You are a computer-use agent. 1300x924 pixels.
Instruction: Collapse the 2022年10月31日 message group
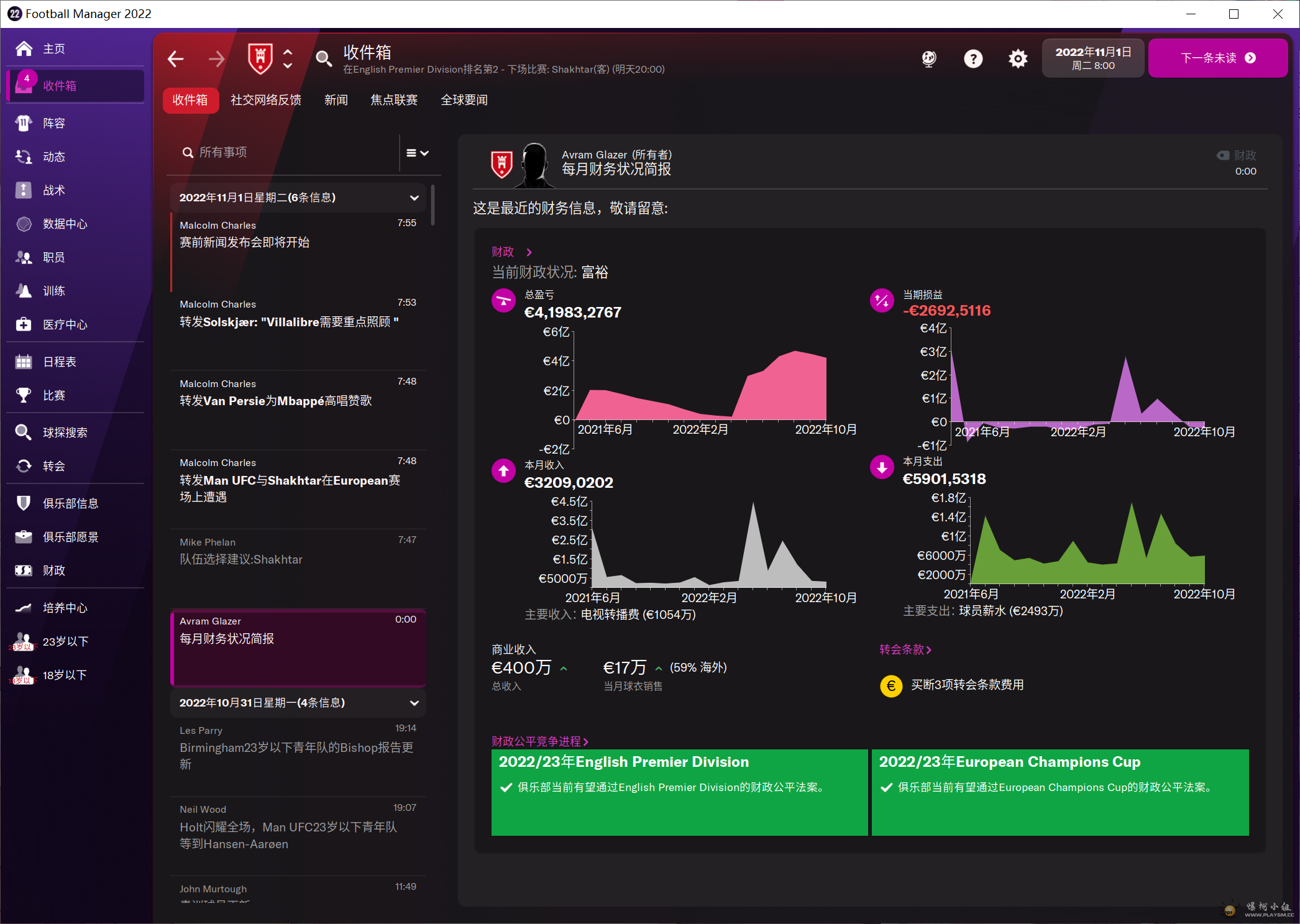point(414,703)
